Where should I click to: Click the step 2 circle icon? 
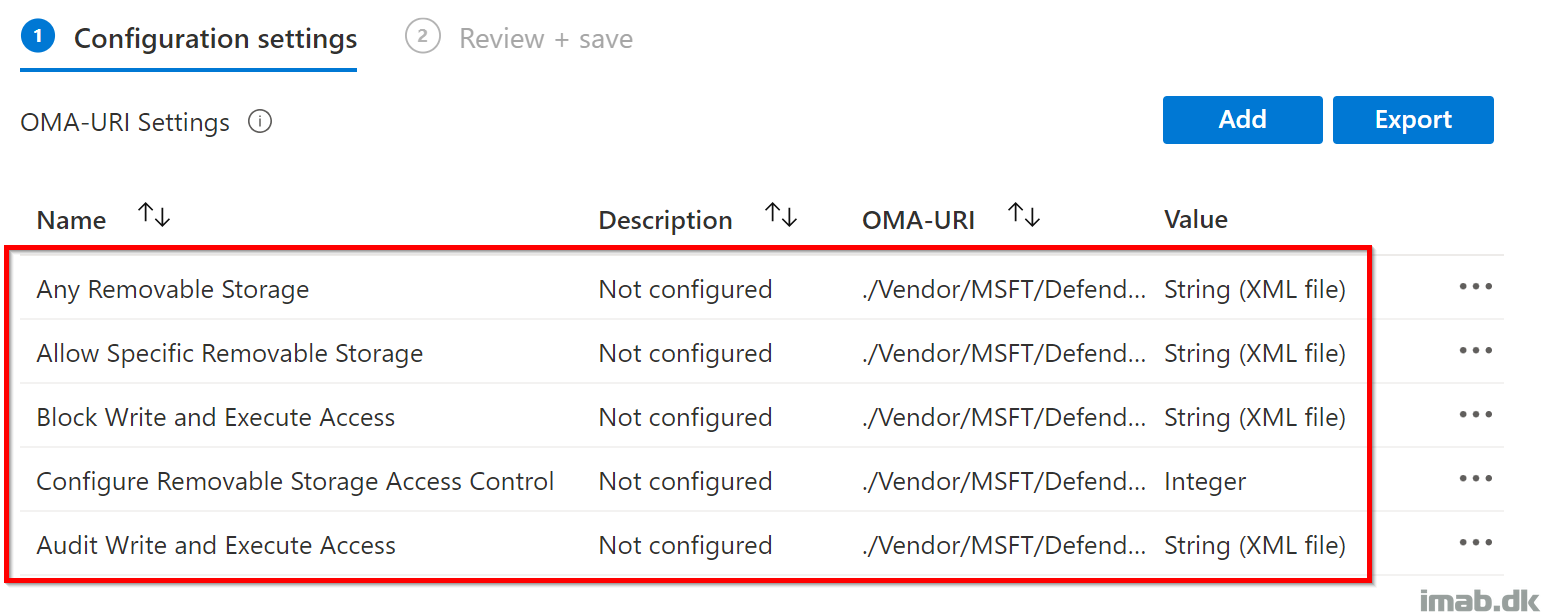click(x=423, y=38)
